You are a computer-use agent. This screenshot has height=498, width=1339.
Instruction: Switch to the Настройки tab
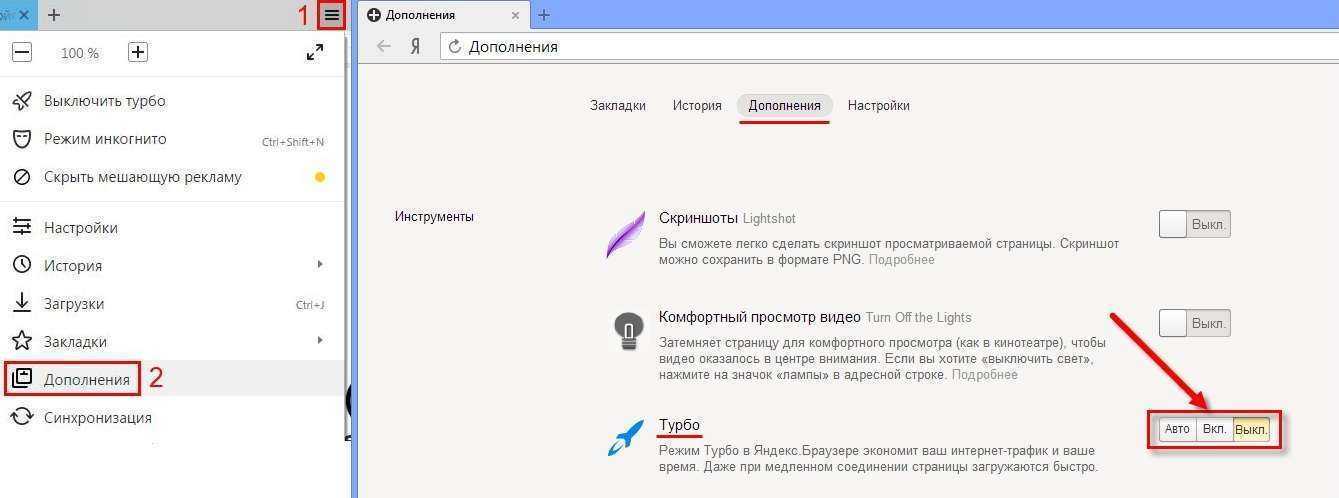(878, 105)
